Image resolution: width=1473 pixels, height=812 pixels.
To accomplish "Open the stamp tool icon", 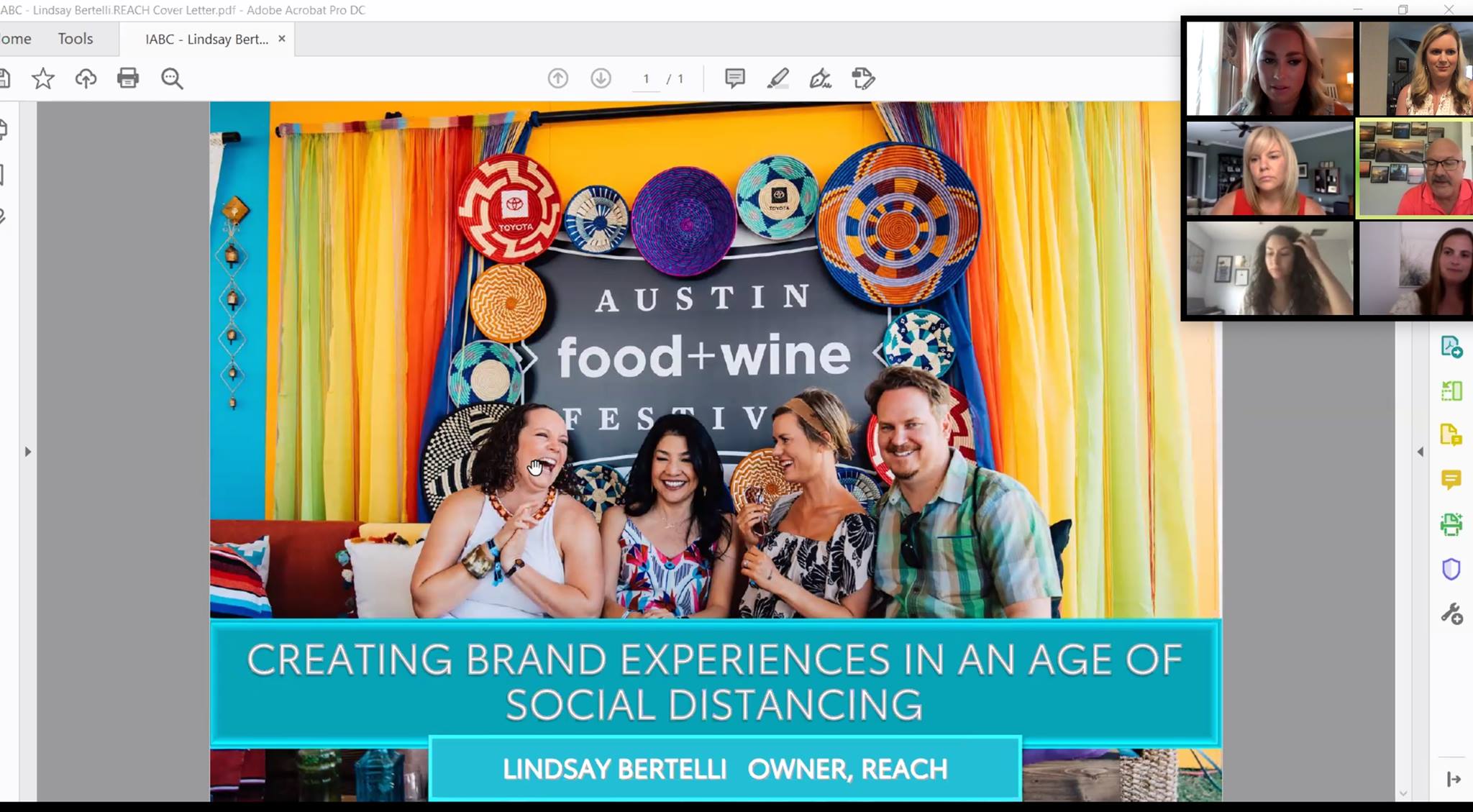I will coord(863,78).
